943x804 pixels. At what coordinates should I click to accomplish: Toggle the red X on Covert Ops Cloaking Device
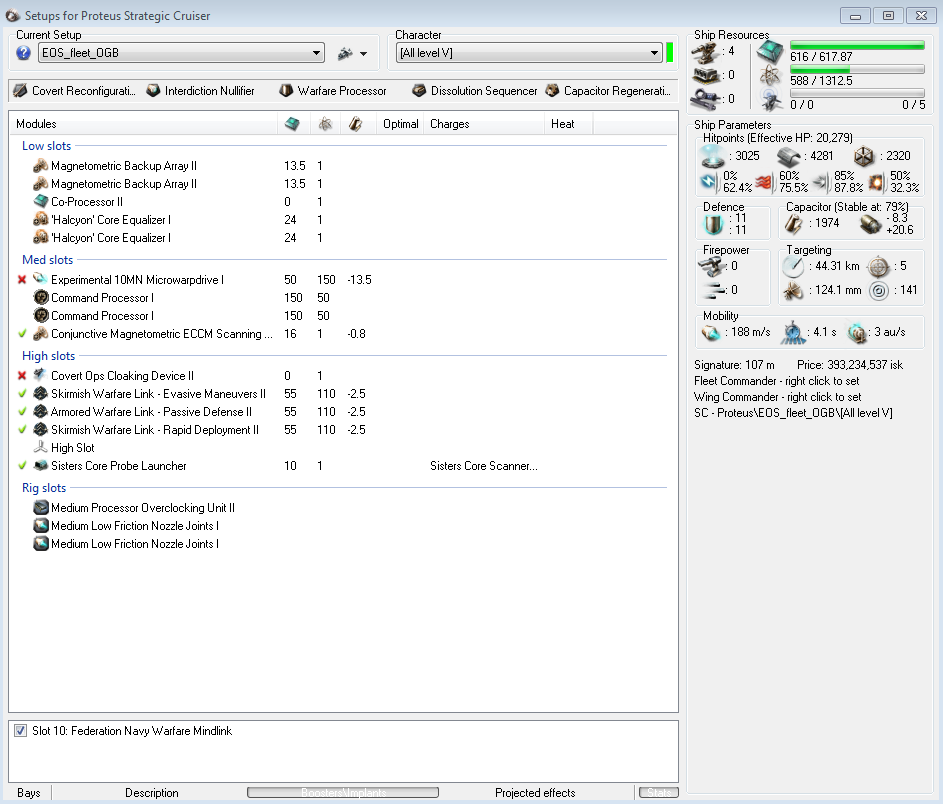(x=22, y=375)
